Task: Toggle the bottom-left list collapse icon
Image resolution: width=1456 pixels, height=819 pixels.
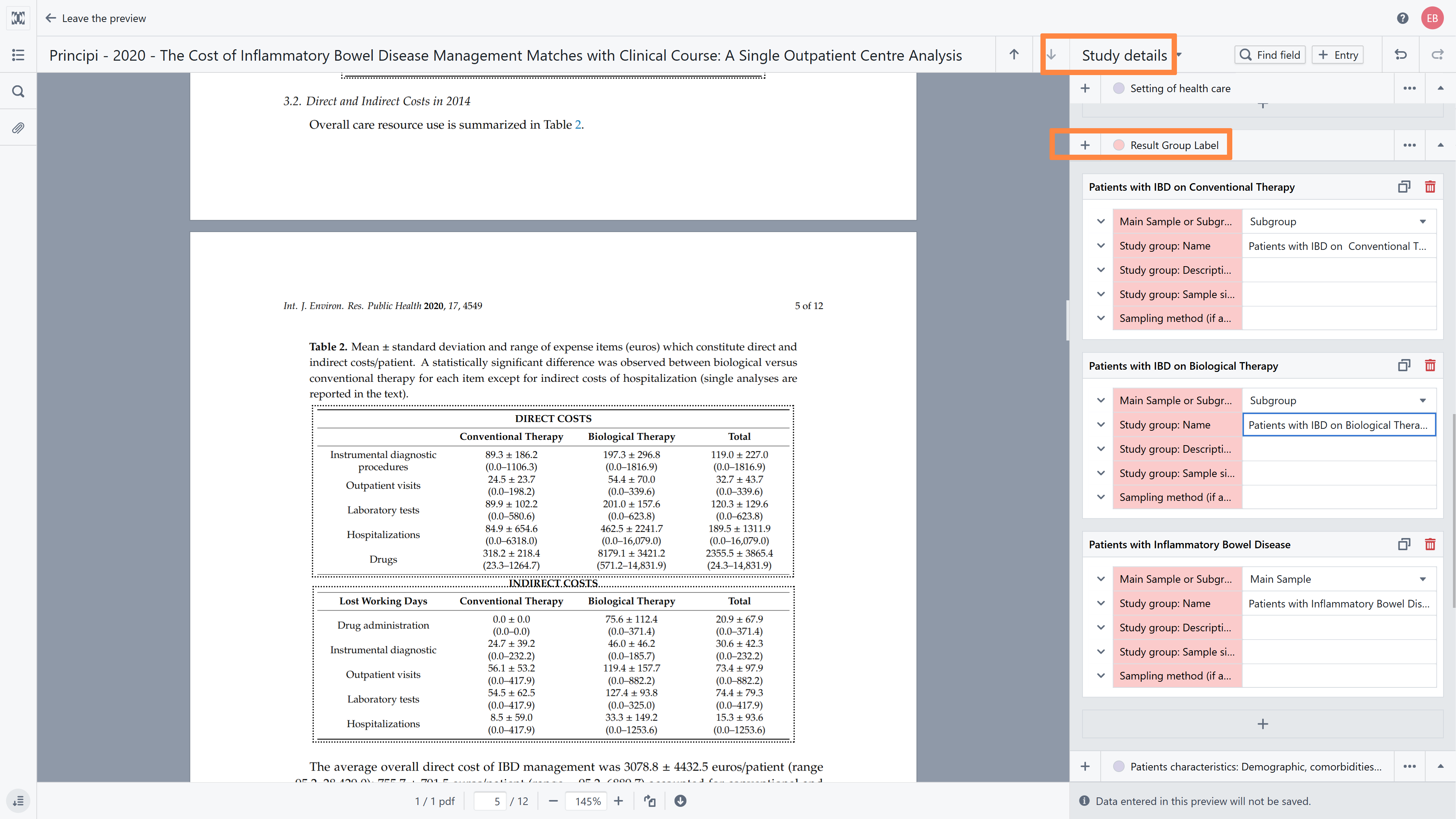Action: click(18, 801)
